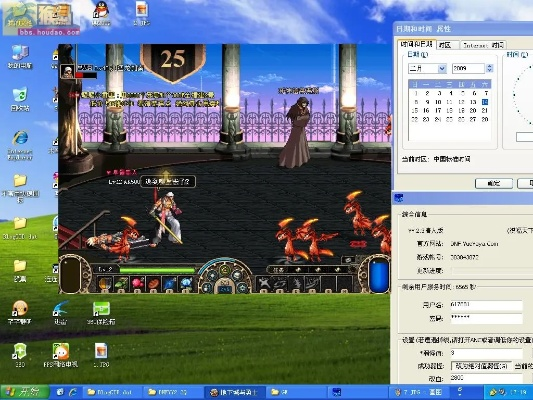
Task: Open the Thunder (迅雷) download shortcut
Action: (61, 313)
